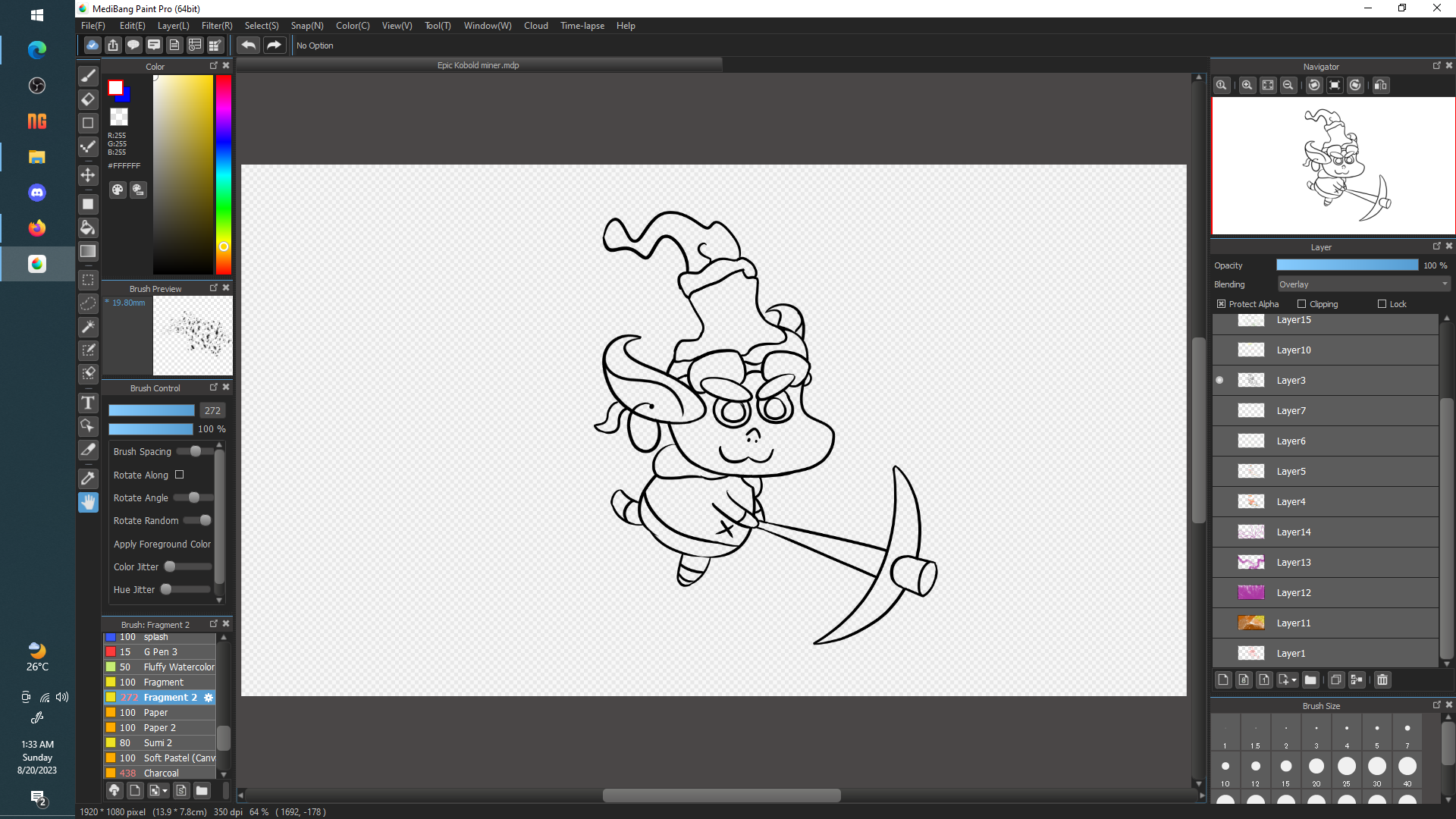Open the Layer(L) menu

(173, 26)
